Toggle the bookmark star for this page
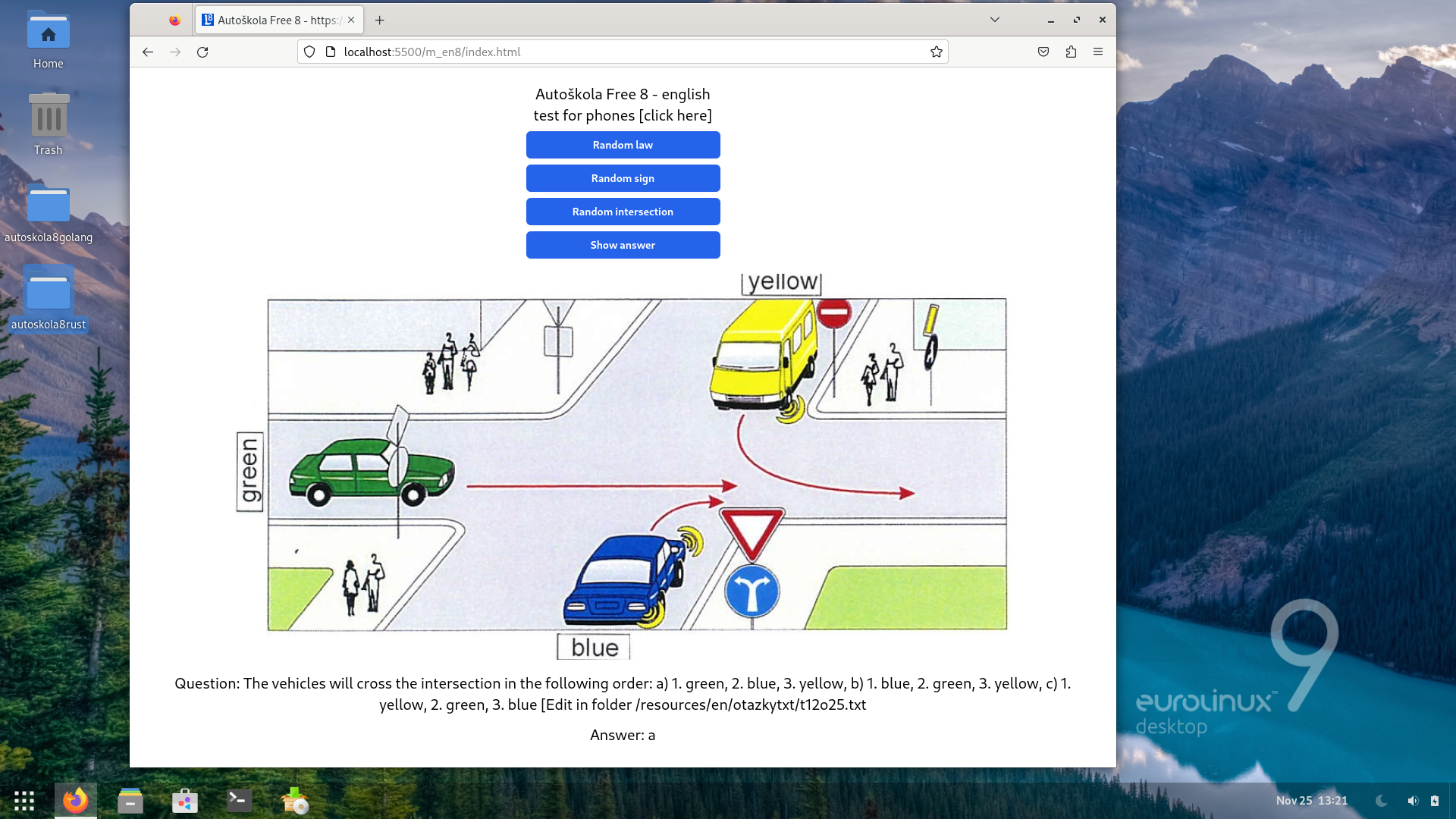 (937, 52)
